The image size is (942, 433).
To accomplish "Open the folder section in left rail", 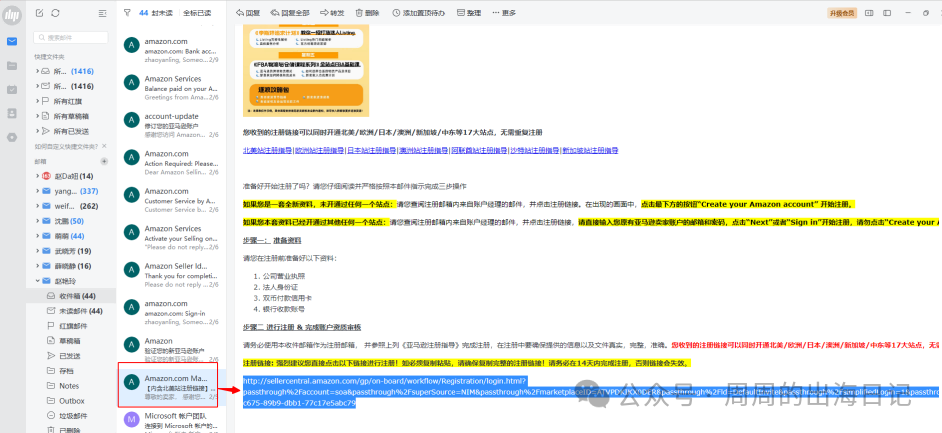I will (12, 65).
